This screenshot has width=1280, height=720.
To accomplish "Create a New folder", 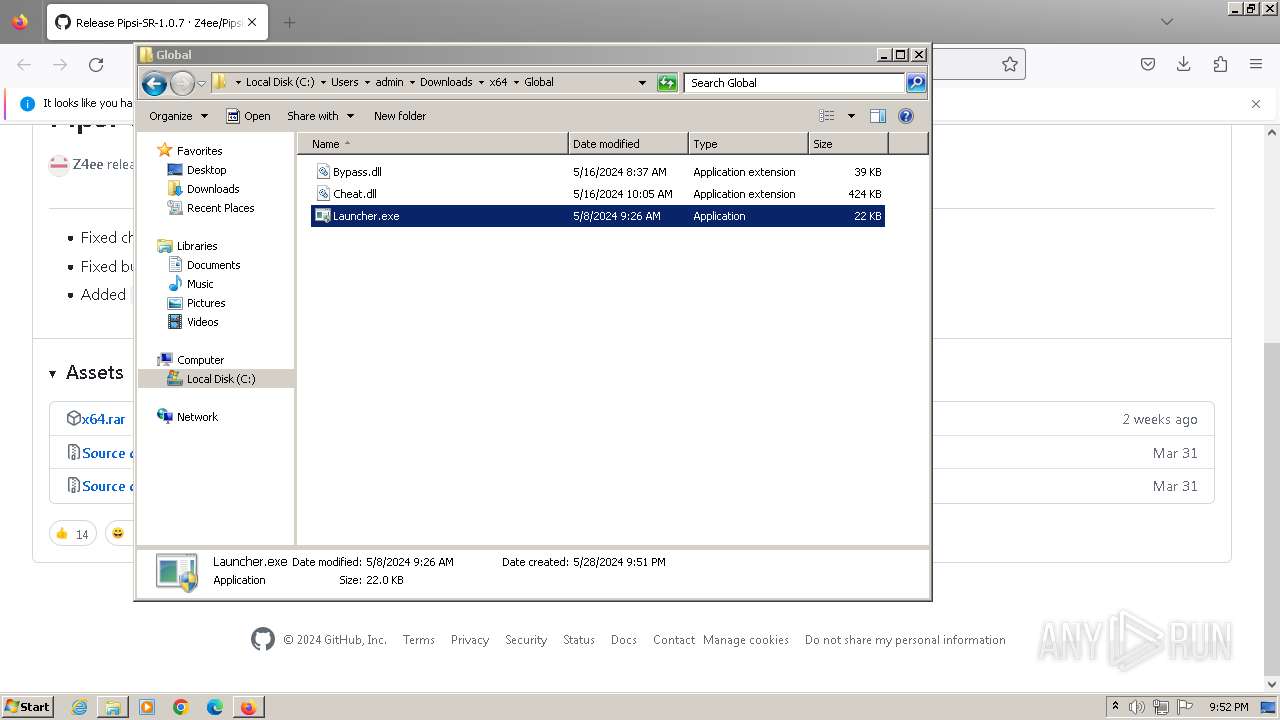I will [x=400, y=116].
